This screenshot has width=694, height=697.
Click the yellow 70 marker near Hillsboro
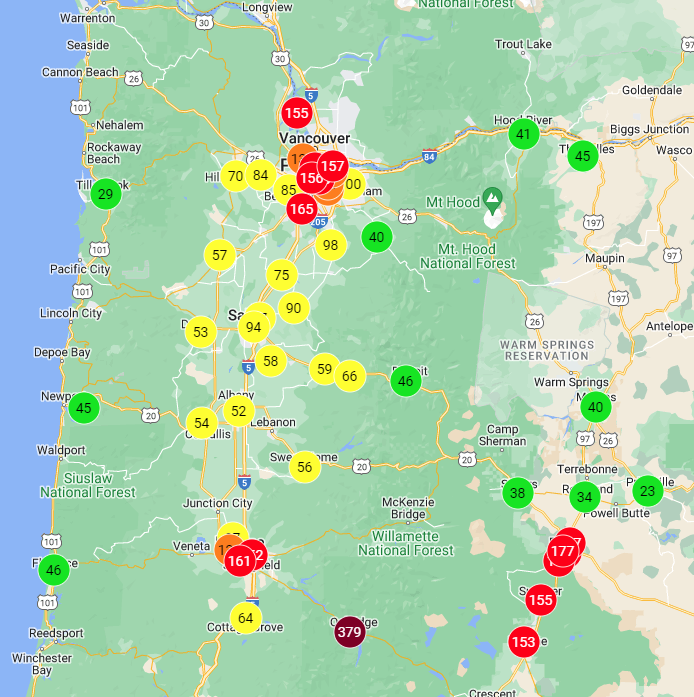click(235, 176)
